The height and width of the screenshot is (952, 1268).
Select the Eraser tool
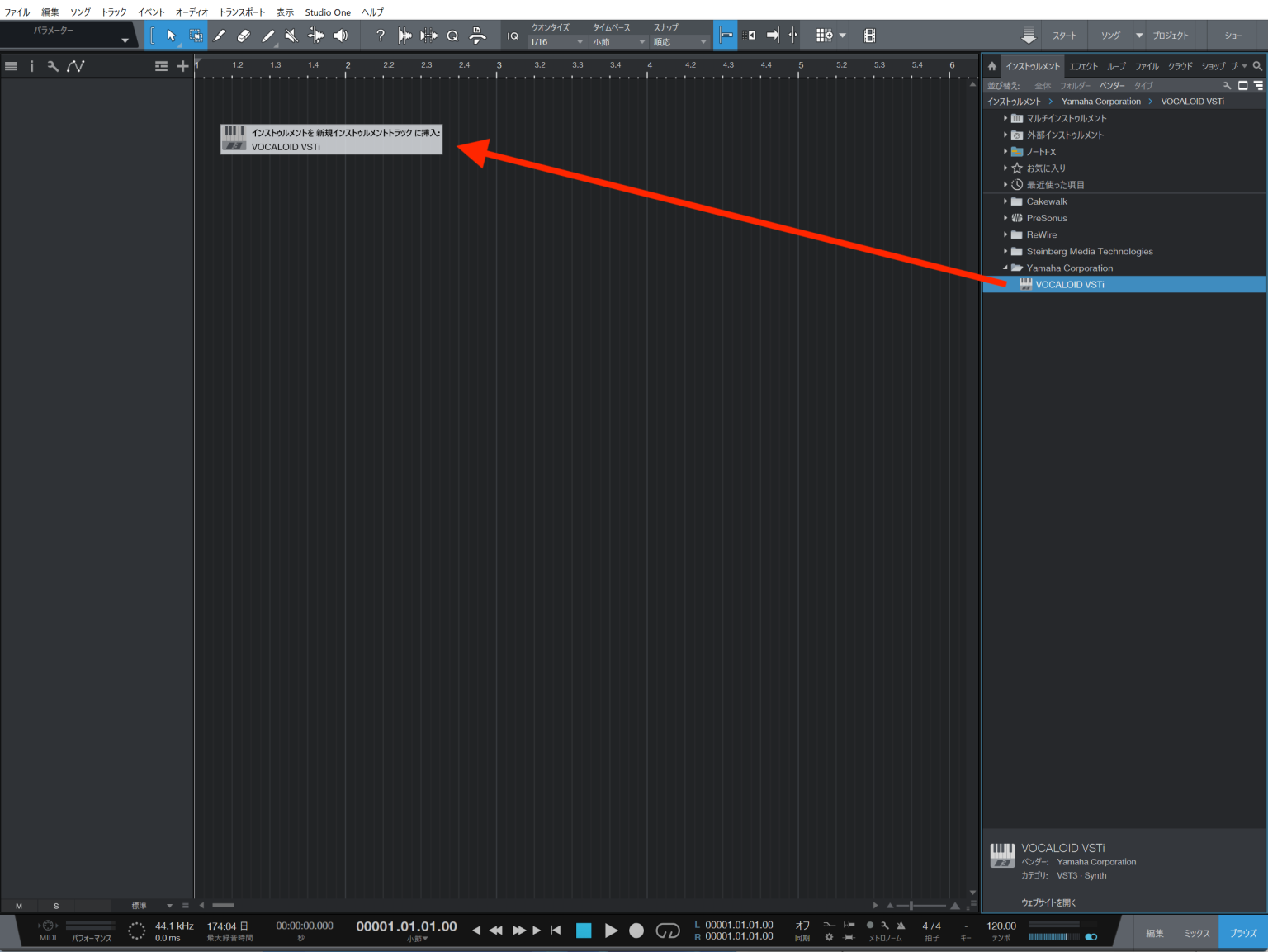pyautogui.click(x=244, y=36)
